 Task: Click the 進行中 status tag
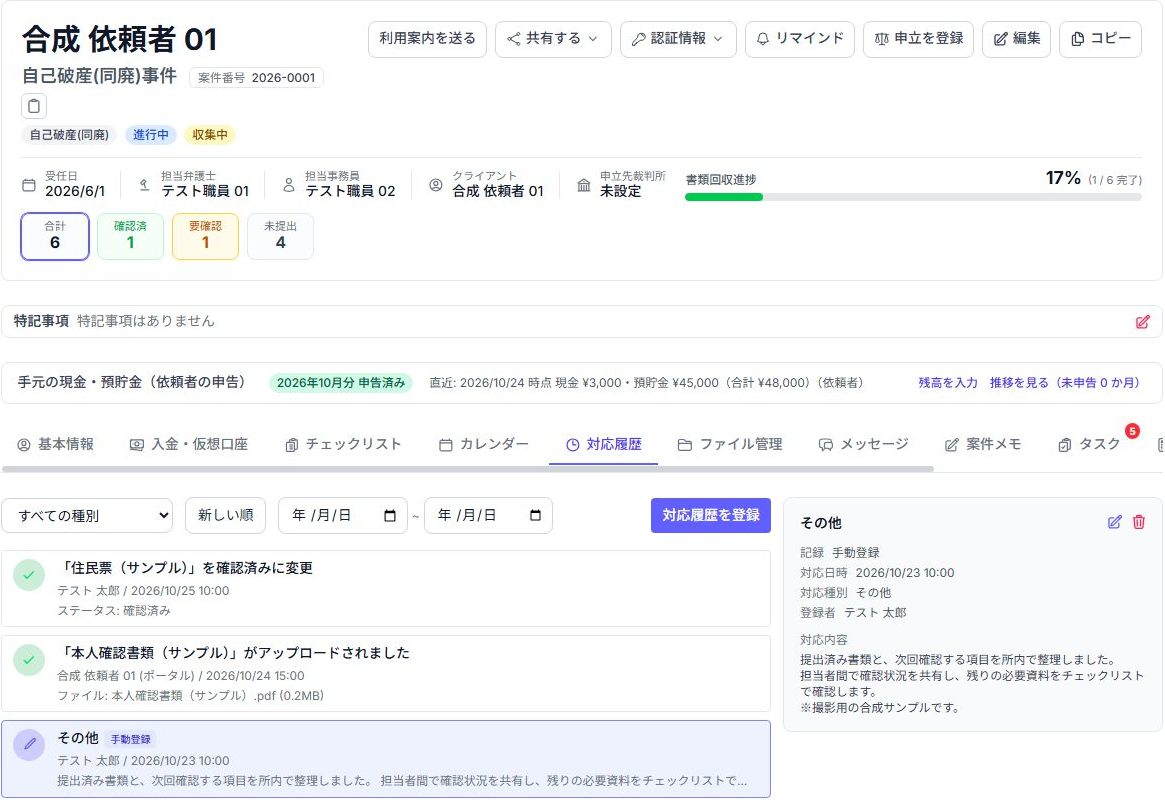[x=151, y=135]
